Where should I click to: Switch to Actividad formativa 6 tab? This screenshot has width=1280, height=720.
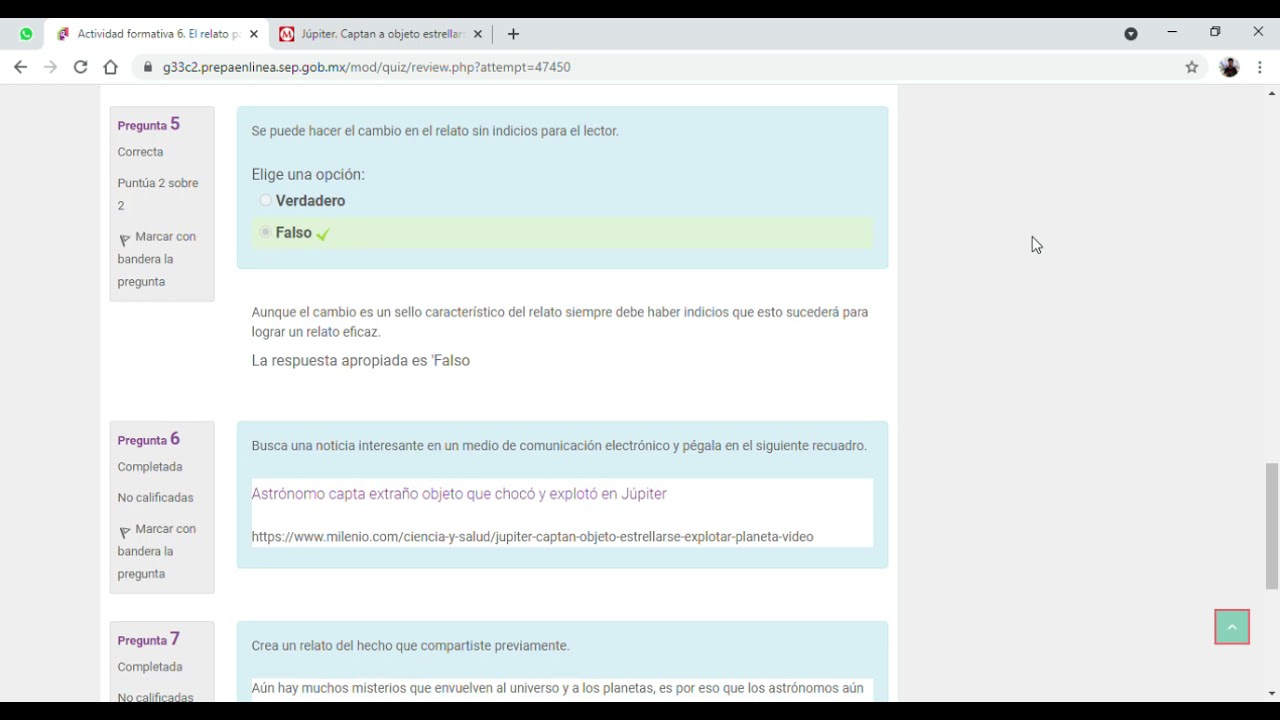(x=157, y=34)
